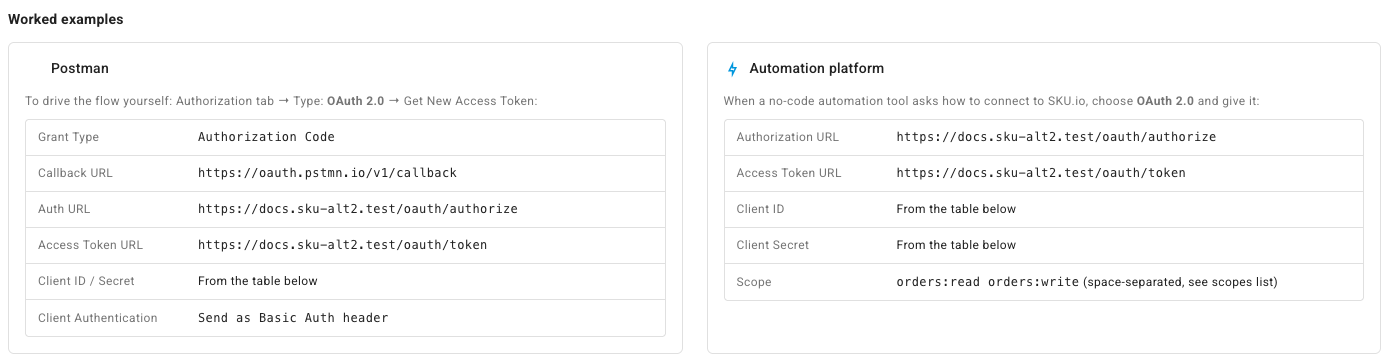Click the Callback URL label
Screen dimensions: 1389x363
point(75,173)
